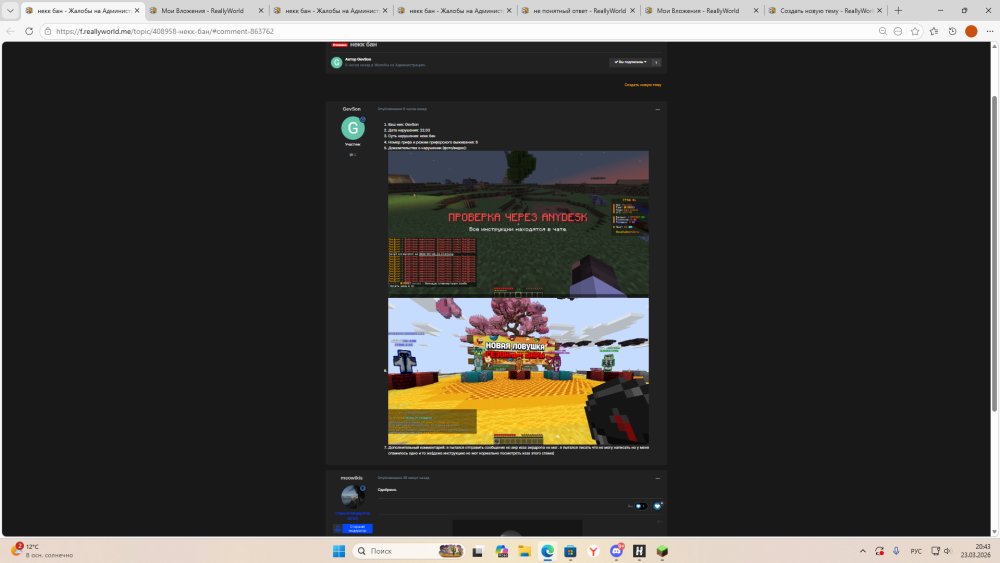Click the reader/translate icon beside the zoom icon
The height and width of the screenshot is (563, 1000).
coord(898,31)
